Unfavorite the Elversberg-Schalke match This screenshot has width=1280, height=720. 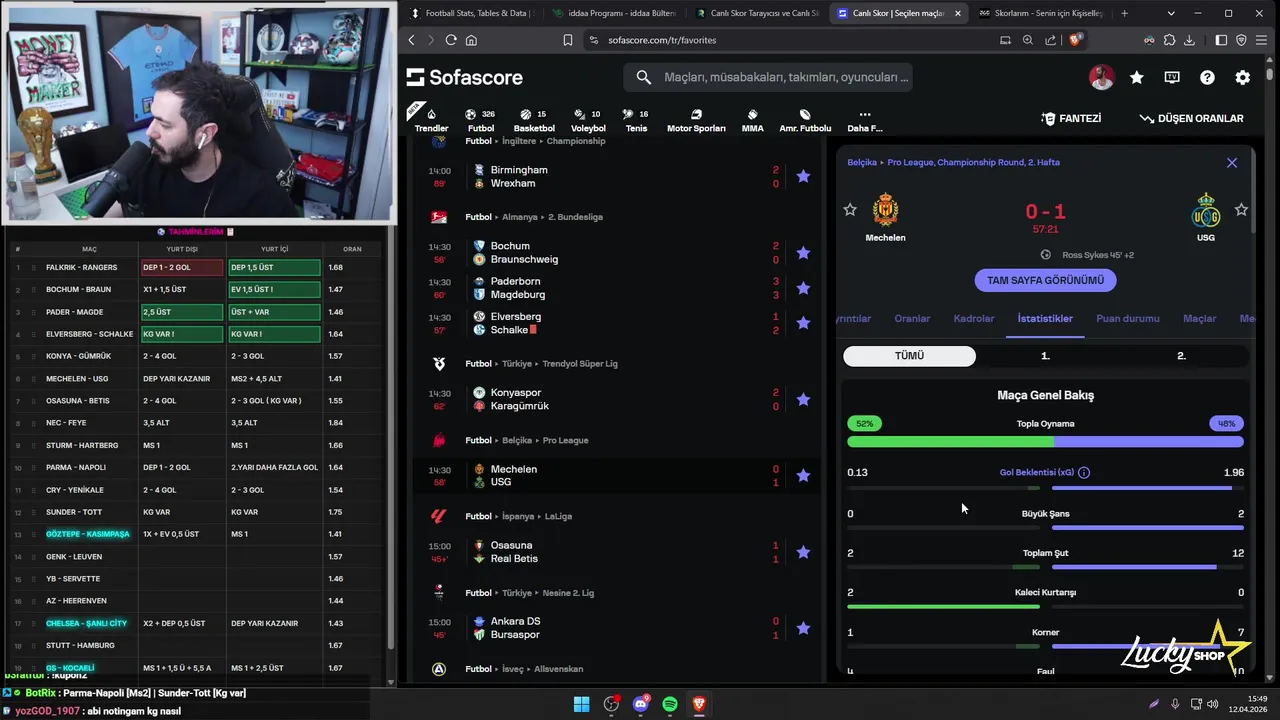coord(803,323)
